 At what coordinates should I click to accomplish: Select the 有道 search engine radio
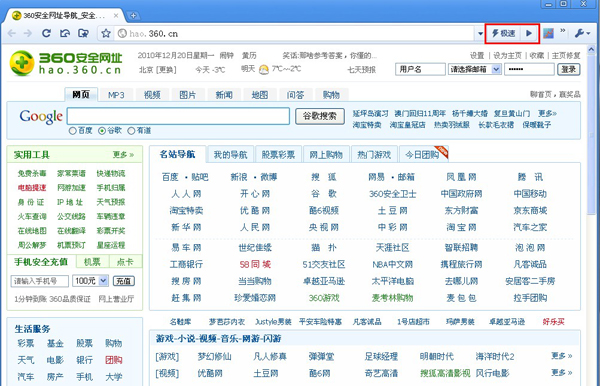131,131
